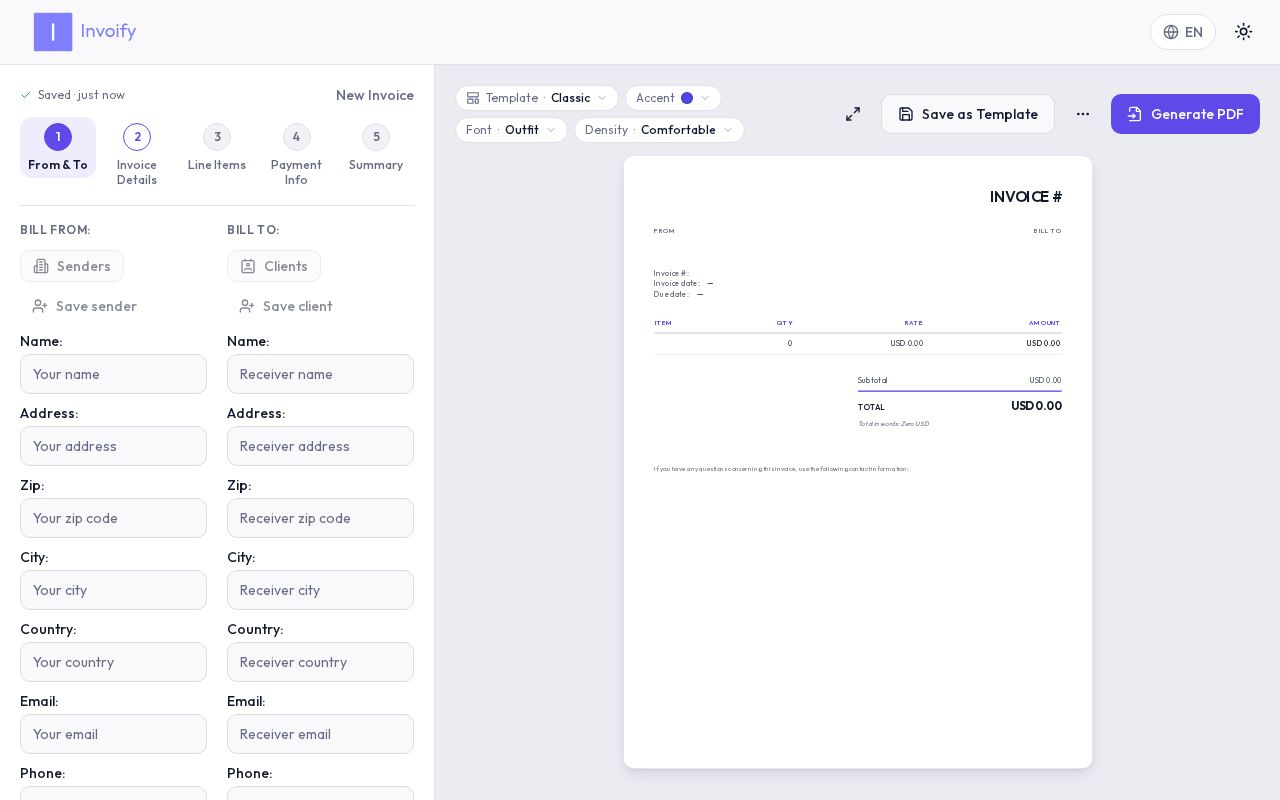Viewport: 1280px width, 800px height.
Task: Focus the Receiver address field
Action: coord(320,446)
